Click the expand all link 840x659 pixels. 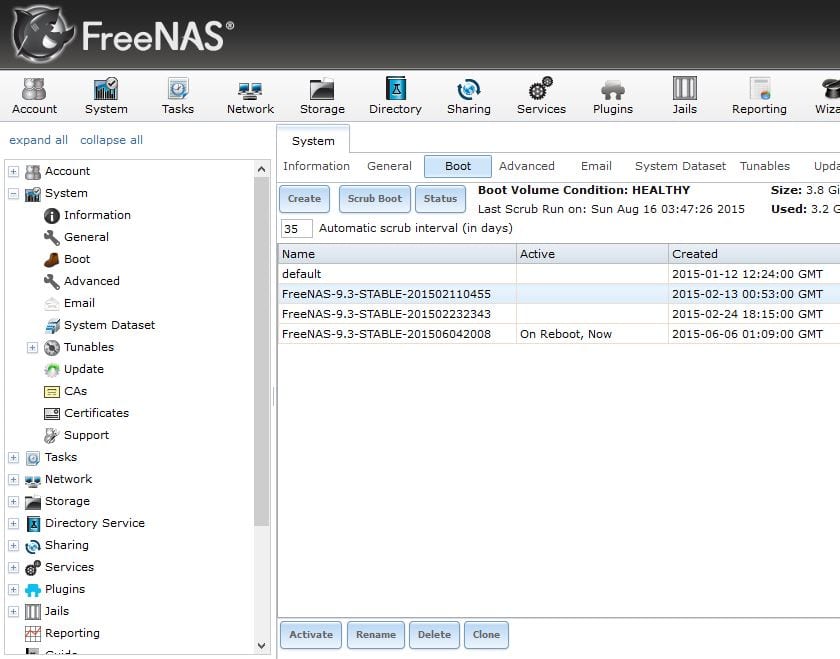coord(38,140)
